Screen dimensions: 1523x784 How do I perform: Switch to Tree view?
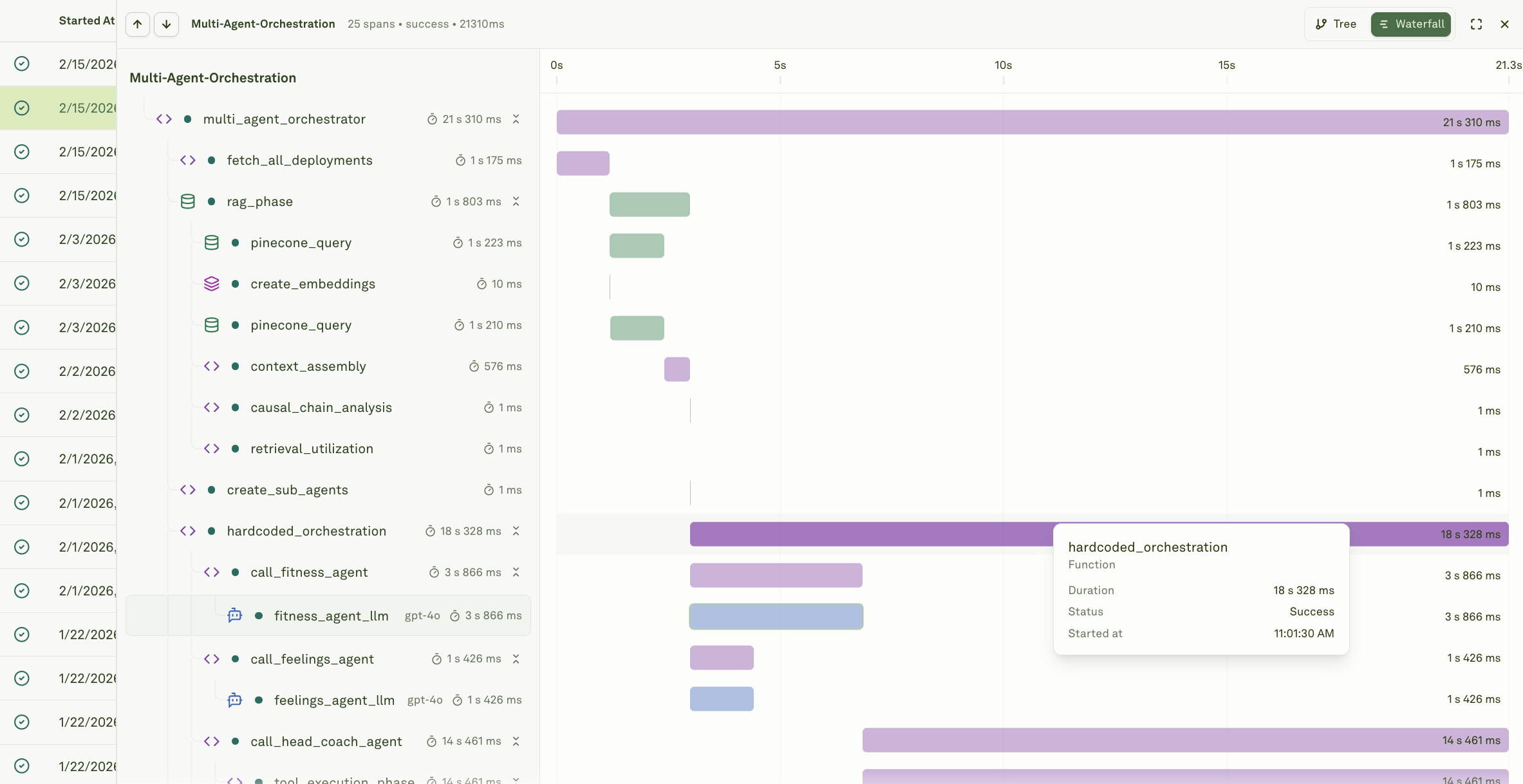1336,24
